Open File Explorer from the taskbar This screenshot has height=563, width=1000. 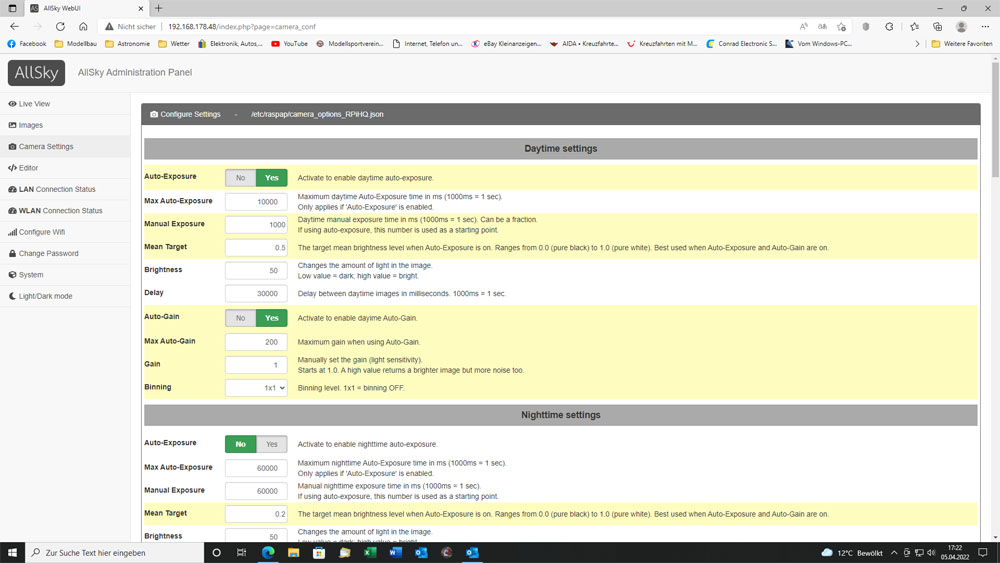[293, 553]
